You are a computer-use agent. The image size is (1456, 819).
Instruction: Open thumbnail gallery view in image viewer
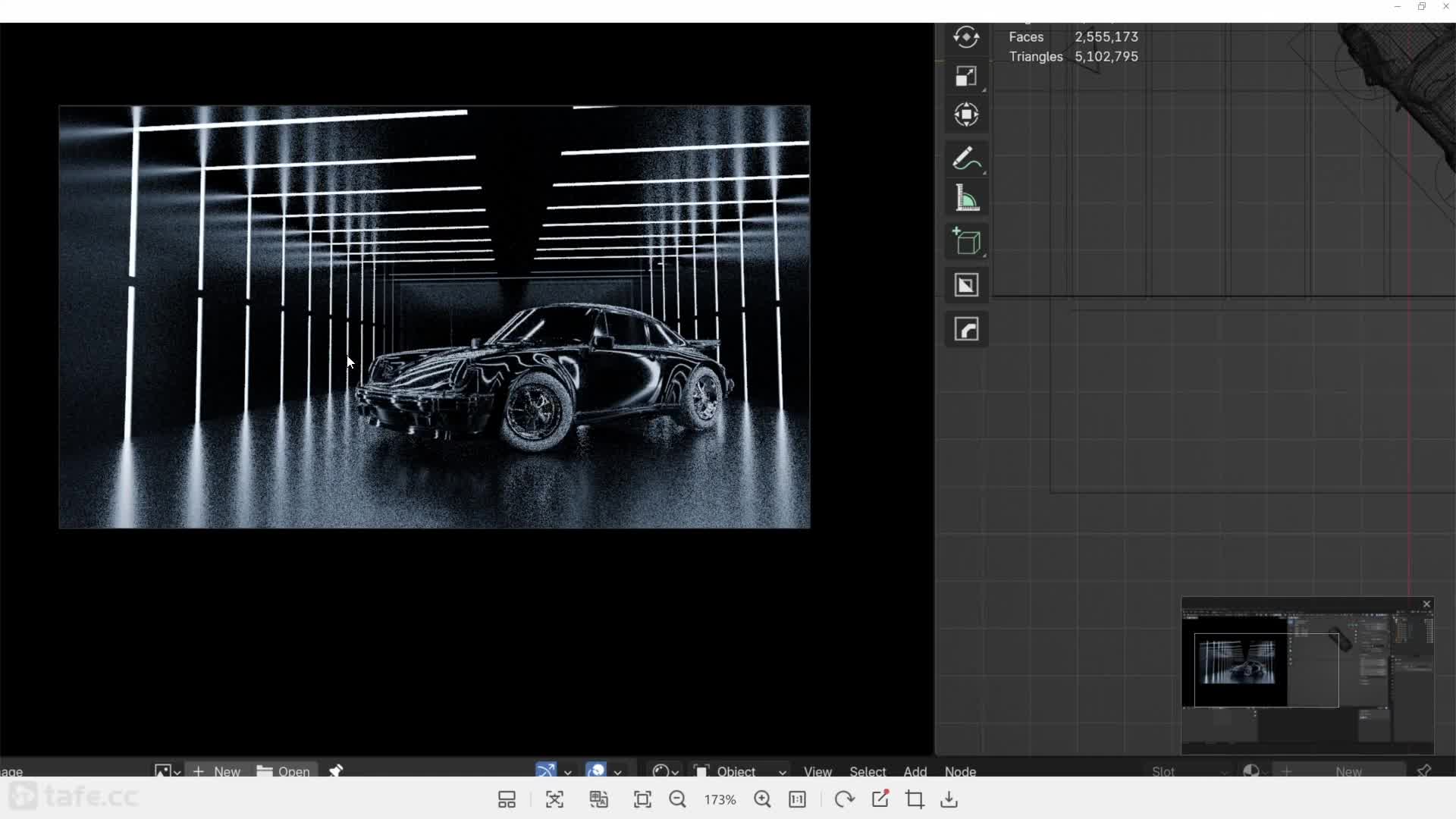(x=507, y=799)
